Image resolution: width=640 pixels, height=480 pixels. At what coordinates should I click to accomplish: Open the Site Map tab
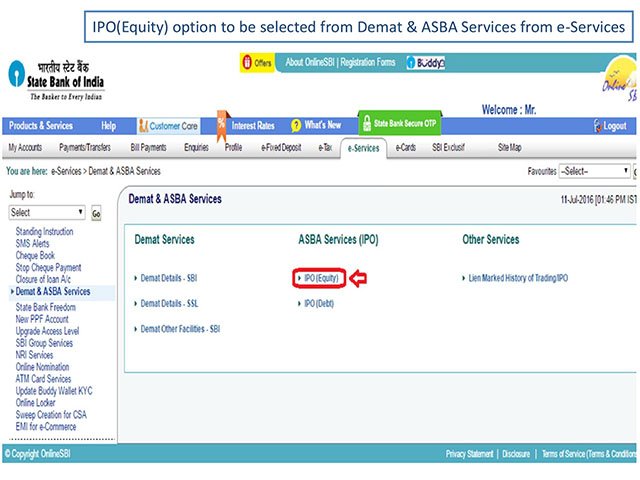point(509,147)
